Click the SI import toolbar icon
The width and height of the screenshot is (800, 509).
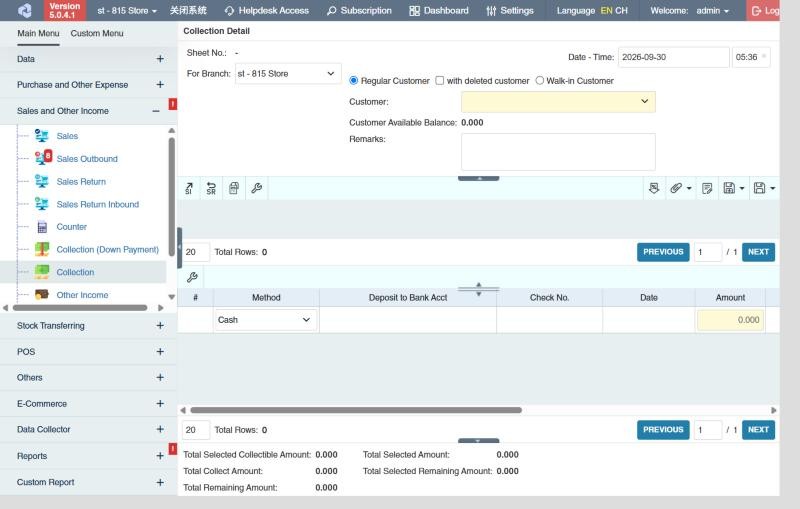click(x=189, y=188)
